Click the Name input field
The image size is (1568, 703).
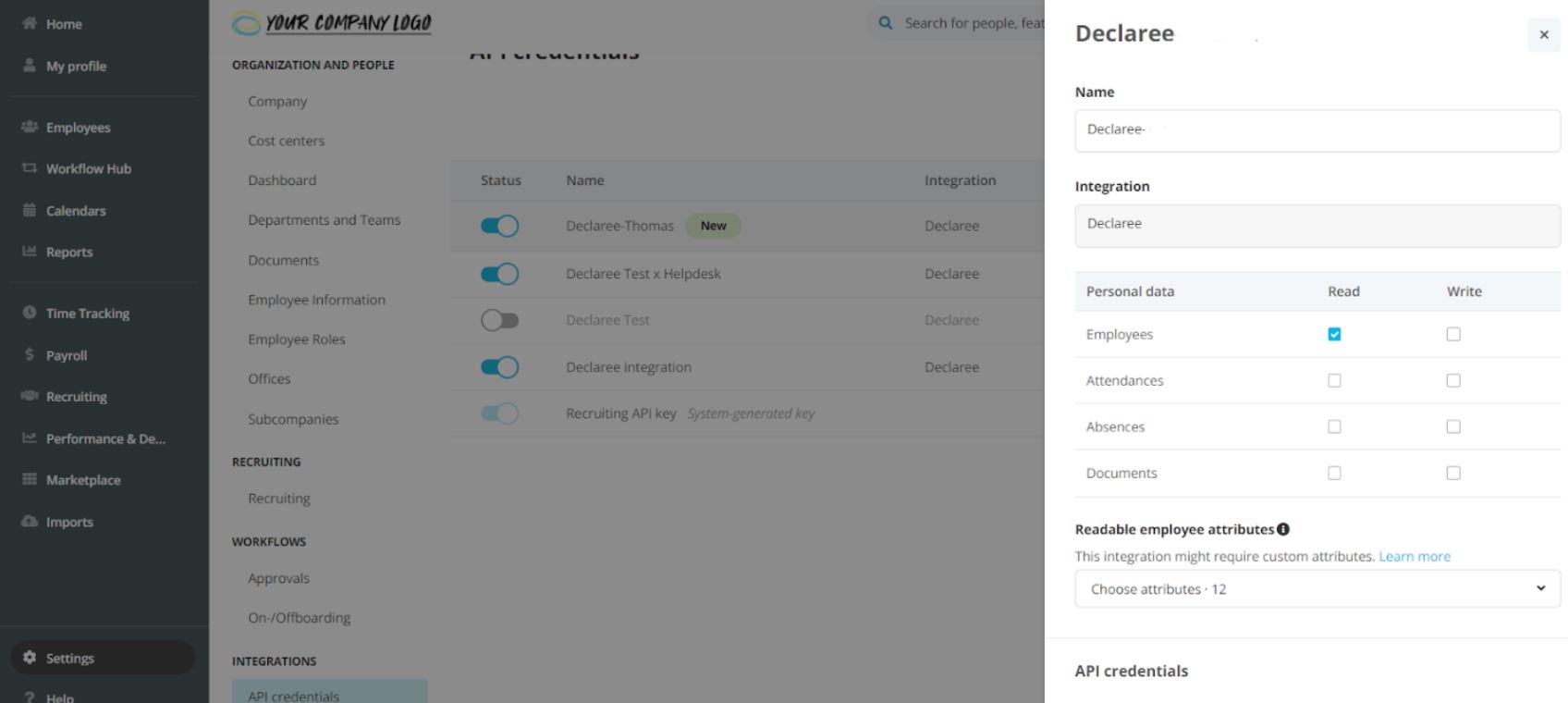[1317, 130]
